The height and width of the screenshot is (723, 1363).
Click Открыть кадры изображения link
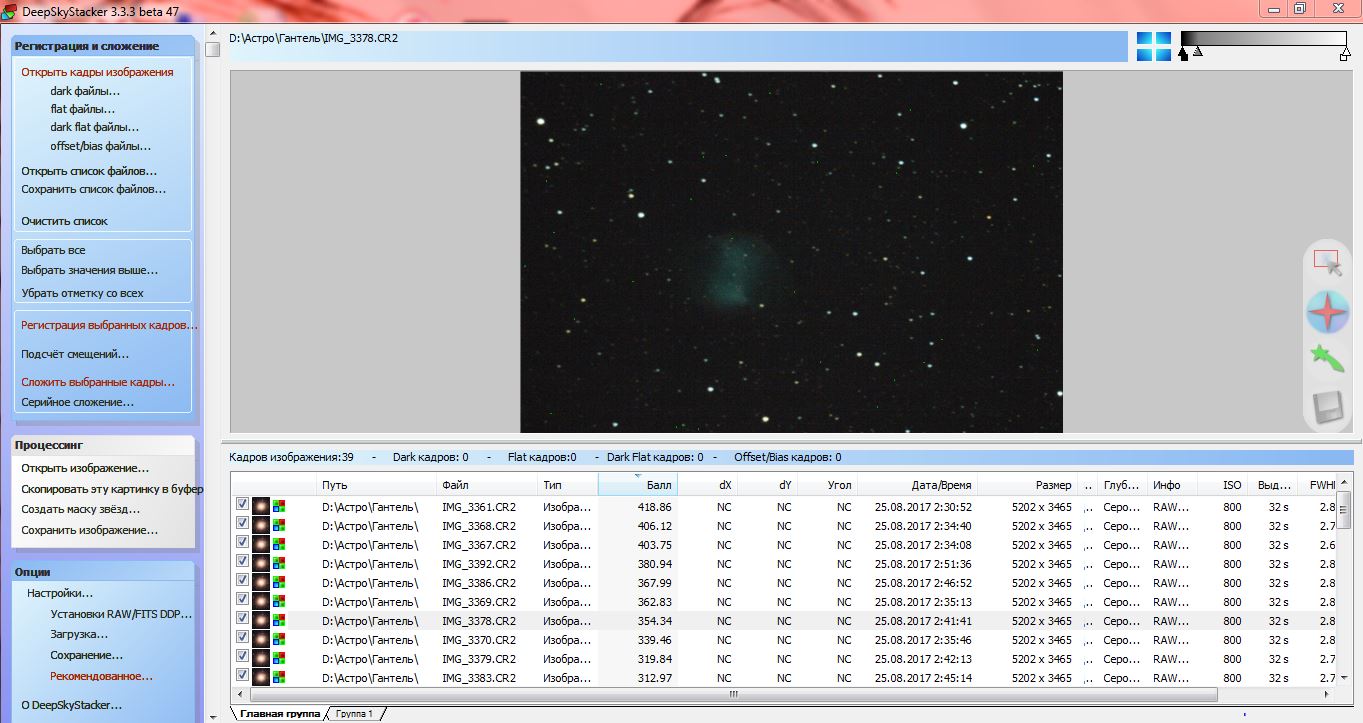[97, 72]
